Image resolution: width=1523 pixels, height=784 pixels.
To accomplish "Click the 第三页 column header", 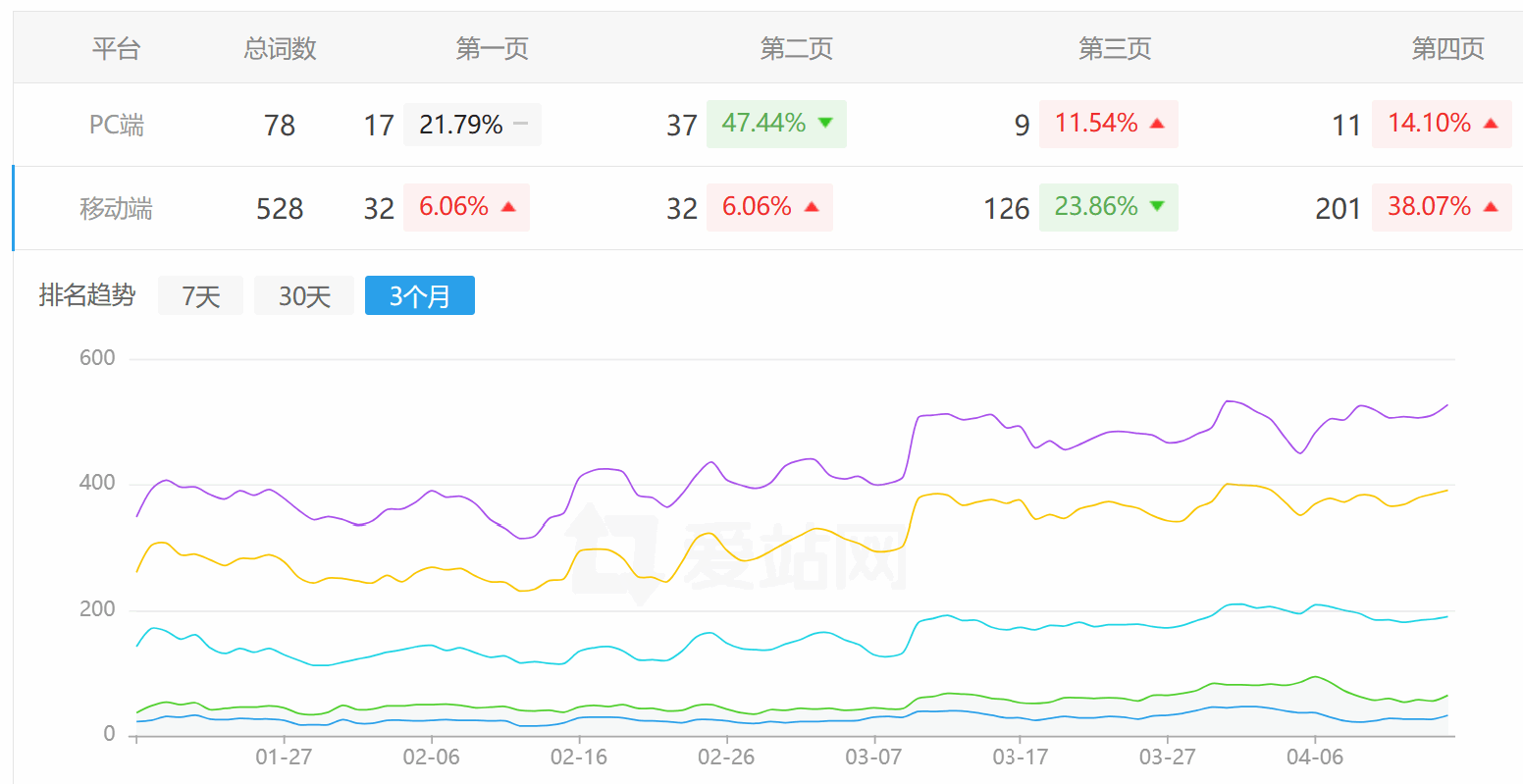I will point(1115,48).
